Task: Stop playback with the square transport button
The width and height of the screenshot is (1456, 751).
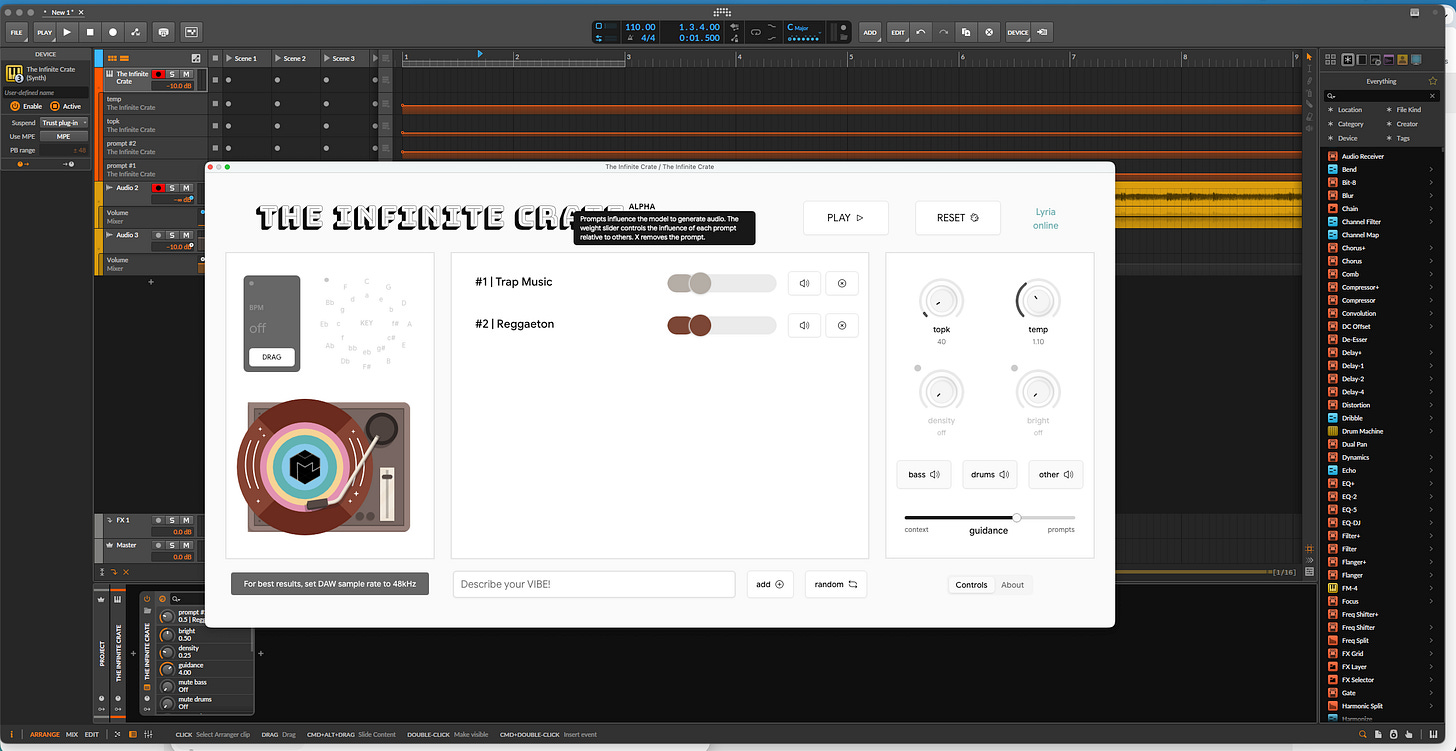Action: pyautogui.click(x=90, y=32)
